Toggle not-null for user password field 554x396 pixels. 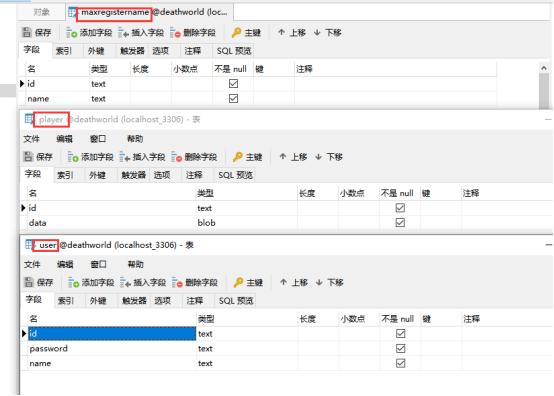point(401,348)
